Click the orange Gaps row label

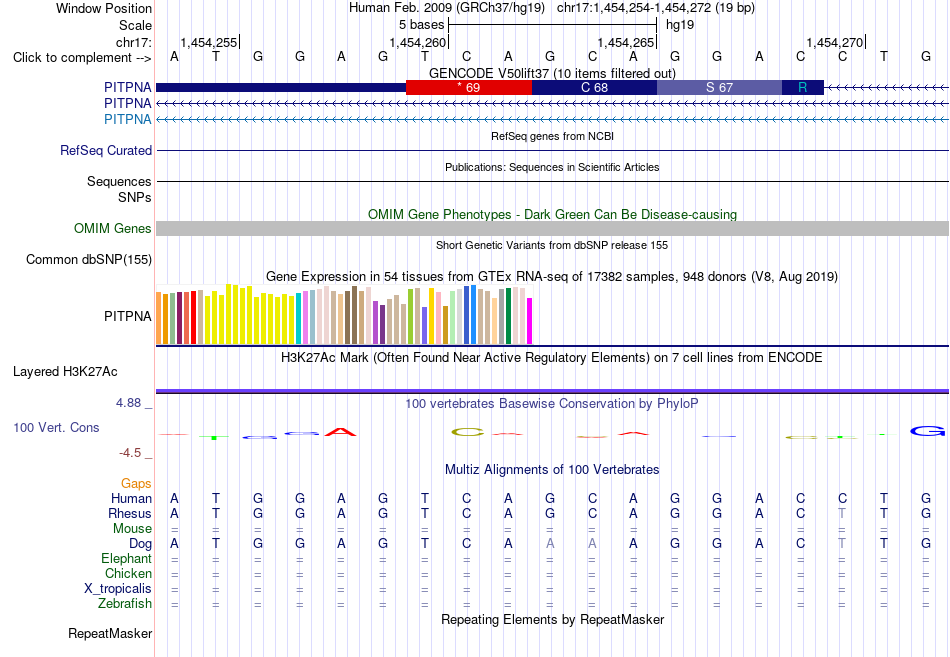[x=136, y=483]
